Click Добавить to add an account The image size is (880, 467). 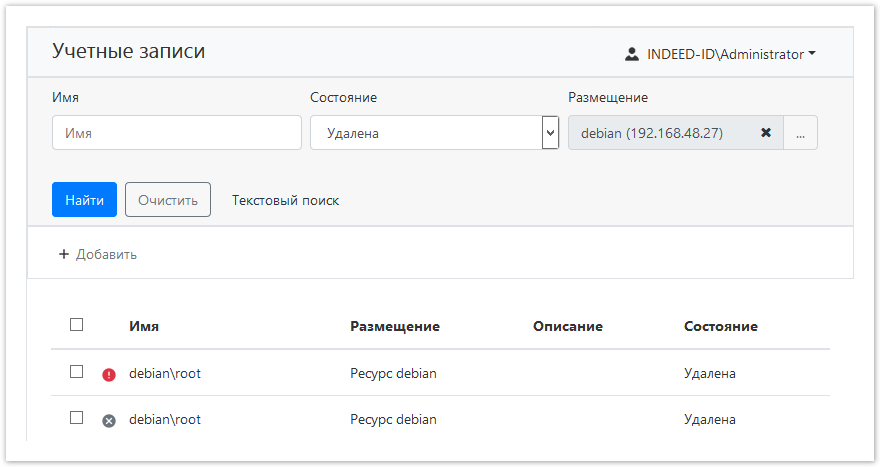tap(106, 254)
